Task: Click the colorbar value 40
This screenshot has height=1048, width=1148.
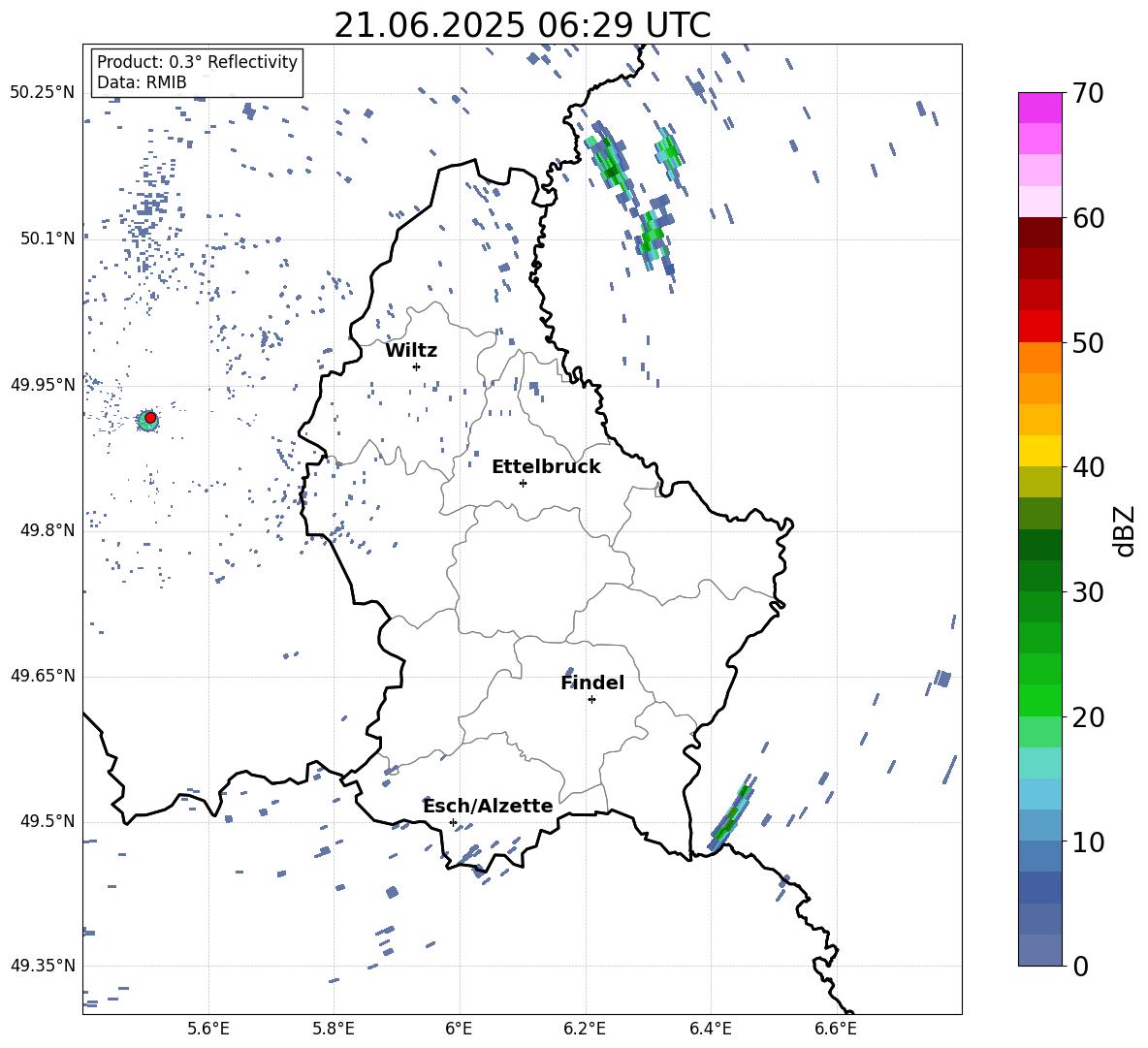Action: pos(1088,467)
